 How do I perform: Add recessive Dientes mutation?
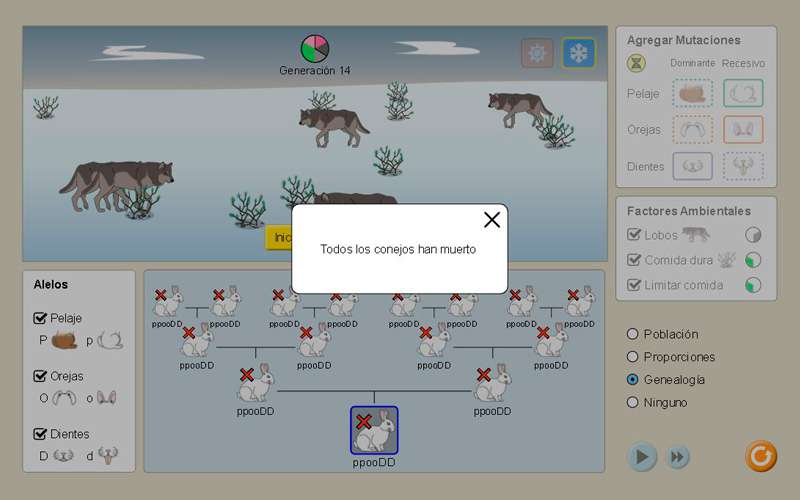[x=743, y=166]
